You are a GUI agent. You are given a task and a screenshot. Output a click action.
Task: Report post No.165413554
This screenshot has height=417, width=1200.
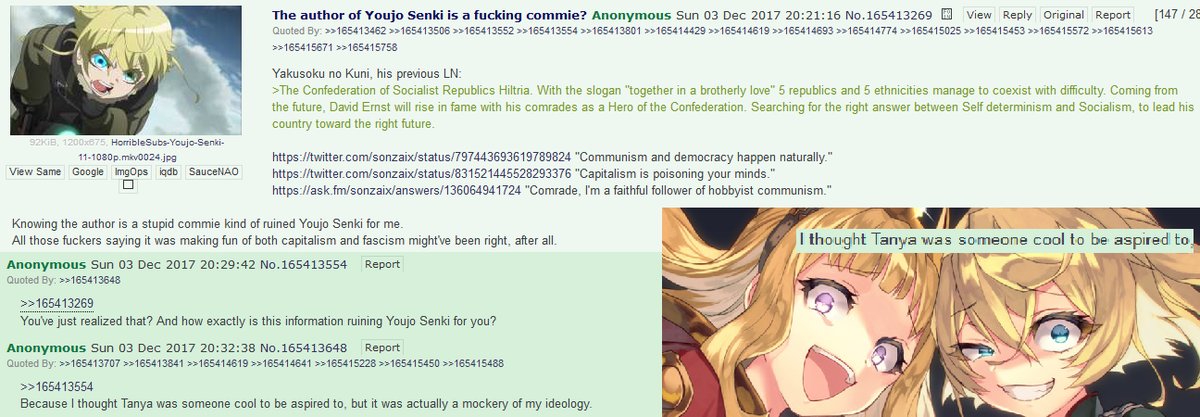click(382, 264)
